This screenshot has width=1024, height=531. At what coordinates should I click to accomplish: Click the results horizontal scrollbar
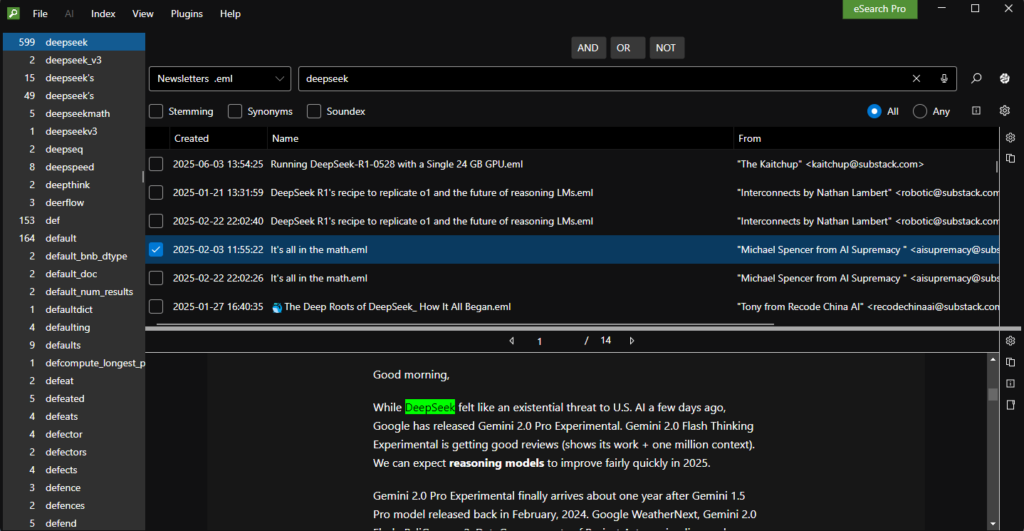click(465, 323)
